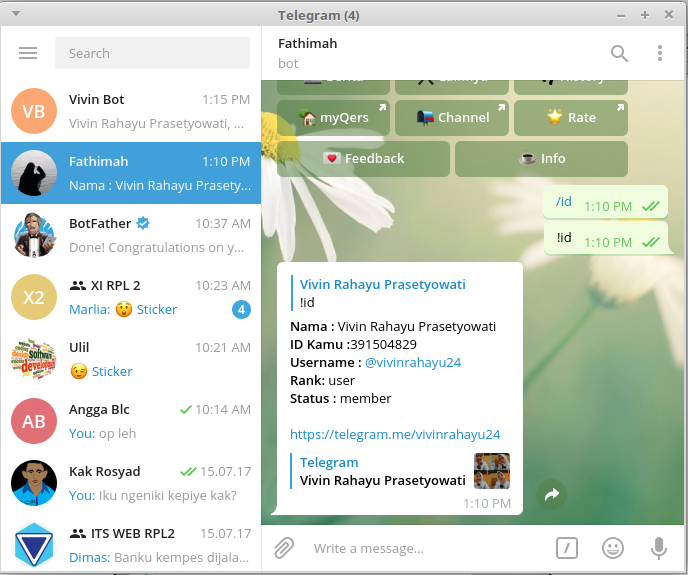Open the XI RPL 2 group chat
The image size is (688, 575).
pyautogui.click(x=131, y=297)
